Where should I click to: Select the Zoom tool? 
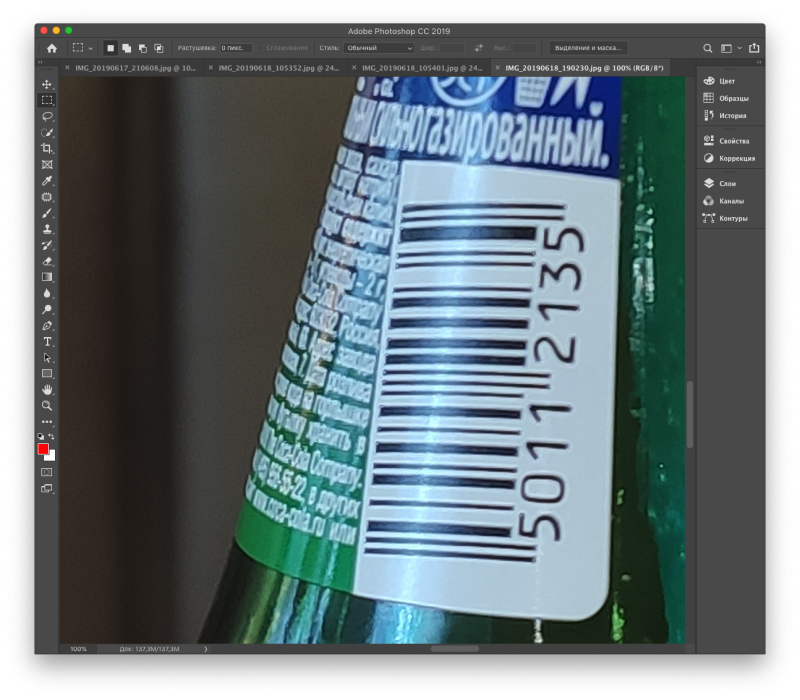pyautogui.click(x=47, y=406)
